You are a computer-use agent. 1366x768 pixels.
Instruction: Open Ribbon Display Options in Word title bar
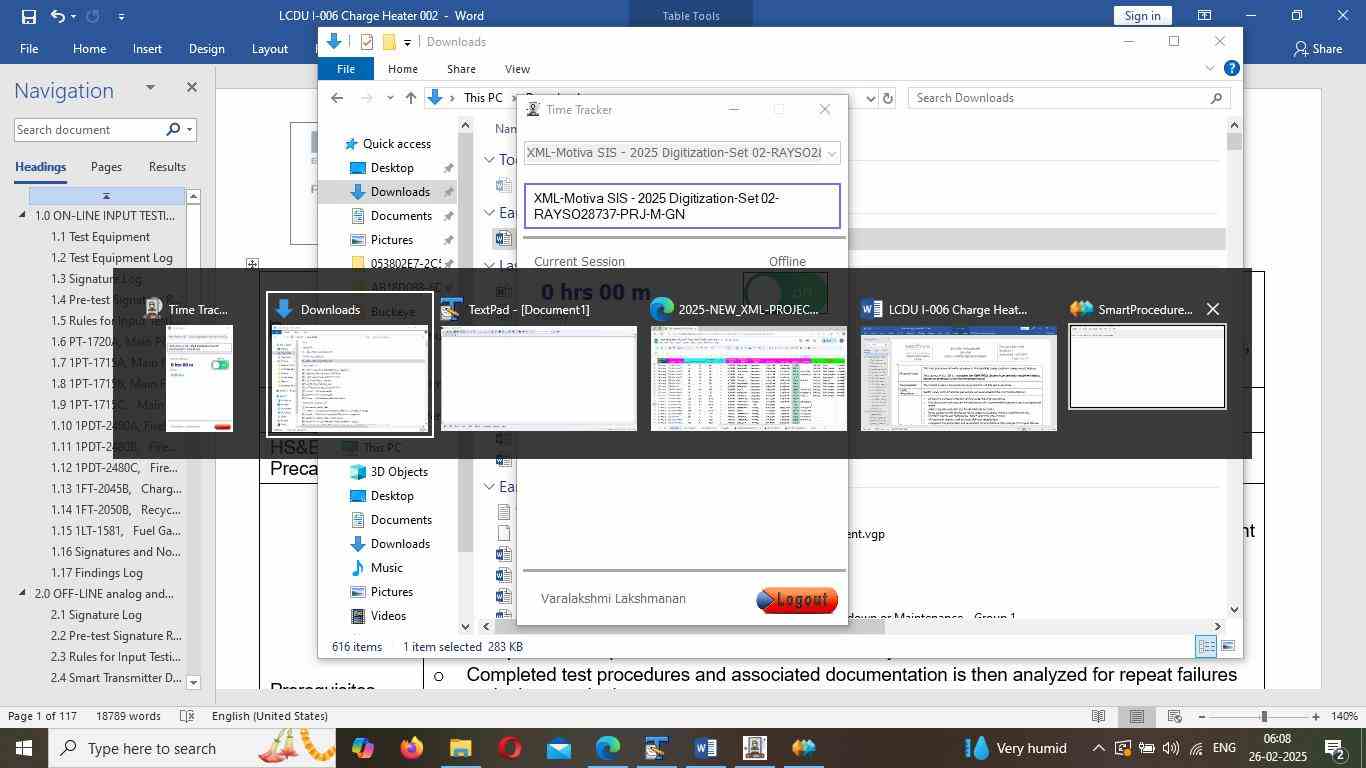(1205, 16)
